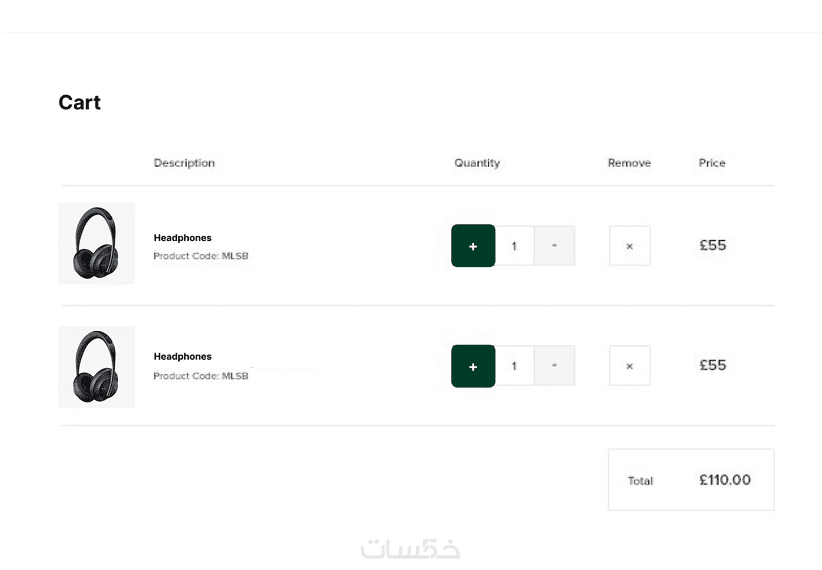Increase quantity of first Headphones item
822x570 pixels.
point(473,246)
